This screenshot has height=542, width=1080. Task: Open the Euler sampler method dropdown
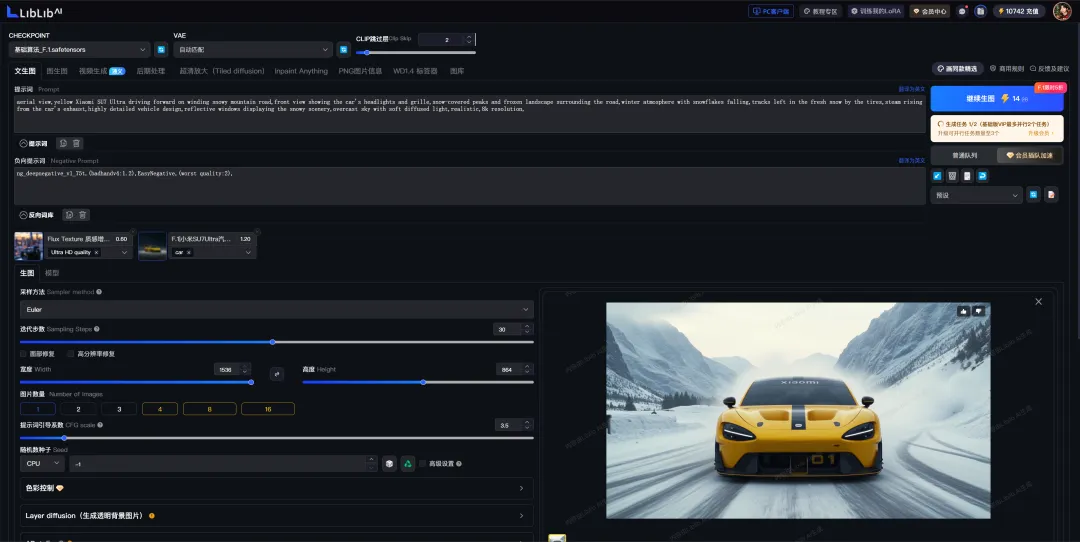277,309
